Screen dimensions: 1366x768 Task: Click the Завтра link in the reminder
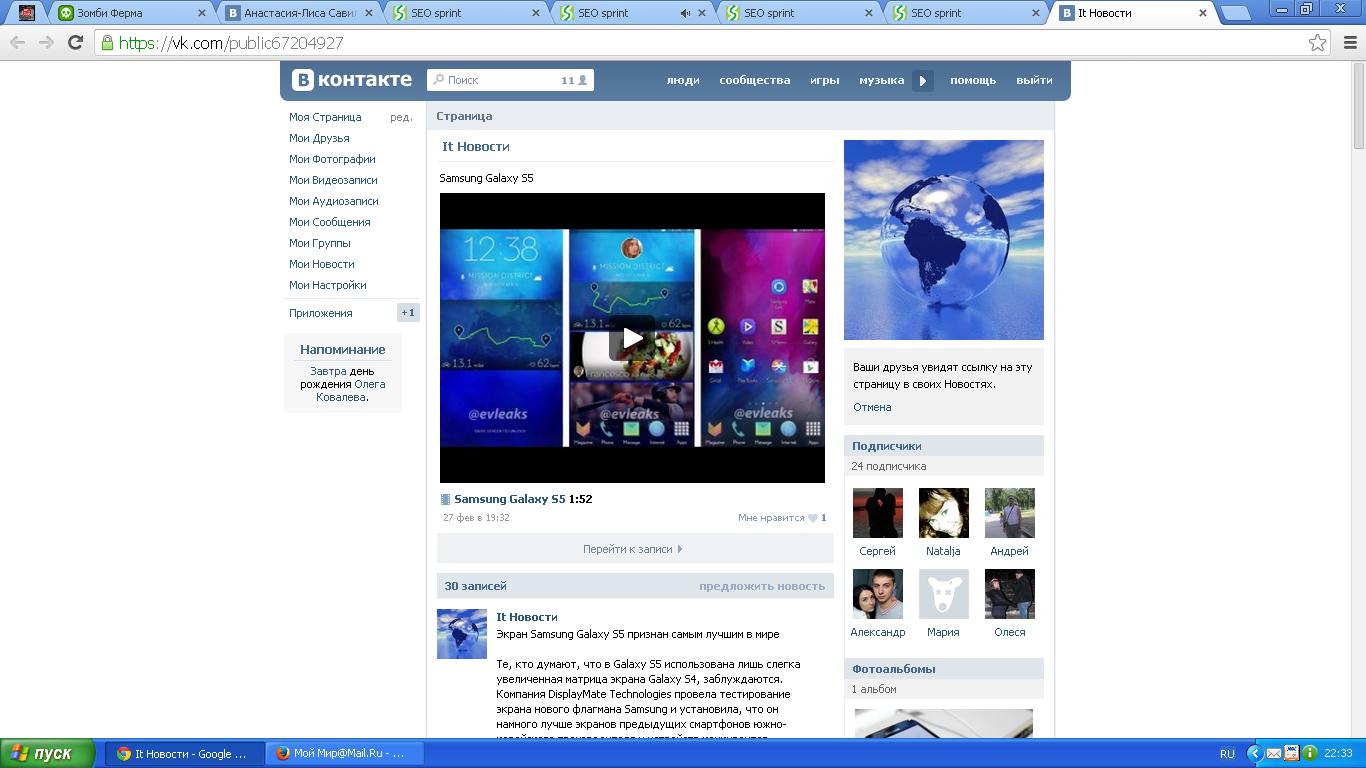[x=328, y=371]
